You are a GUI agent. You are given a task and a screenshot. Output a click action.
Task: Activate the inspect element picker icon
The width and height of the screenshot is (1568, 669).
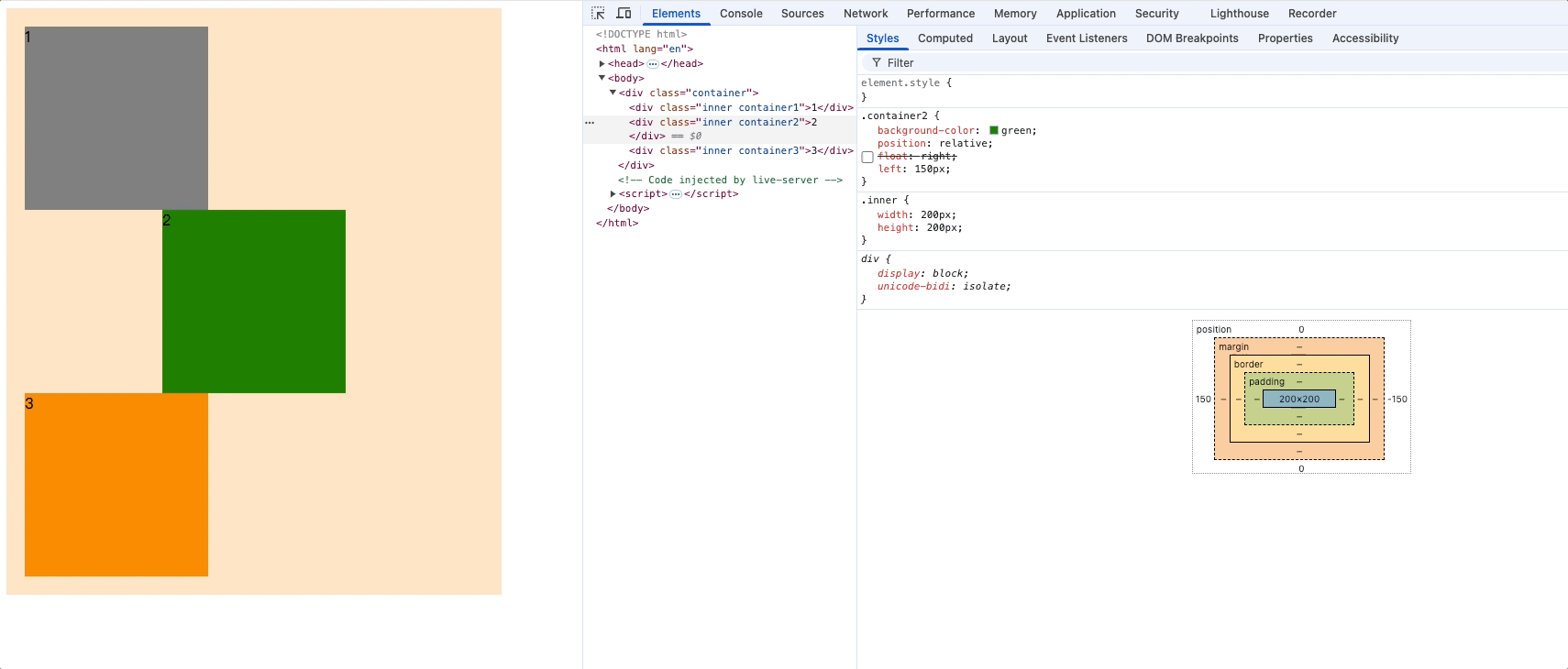pos(598,13)
